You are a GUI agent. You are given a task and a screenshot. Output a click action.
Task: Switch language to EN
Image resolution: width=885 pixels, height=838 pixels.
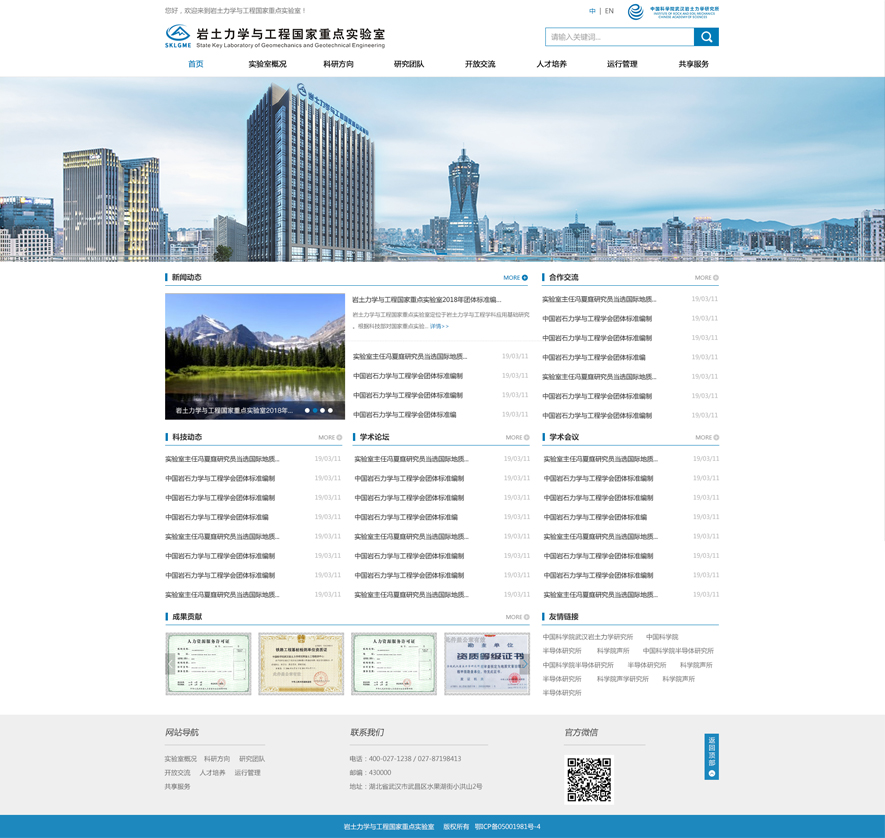point(609,11)
